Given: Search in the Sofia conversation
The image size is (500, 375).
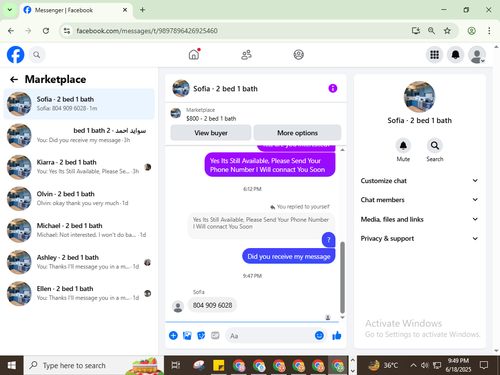Looking at the screenshot, I should 435,146.
